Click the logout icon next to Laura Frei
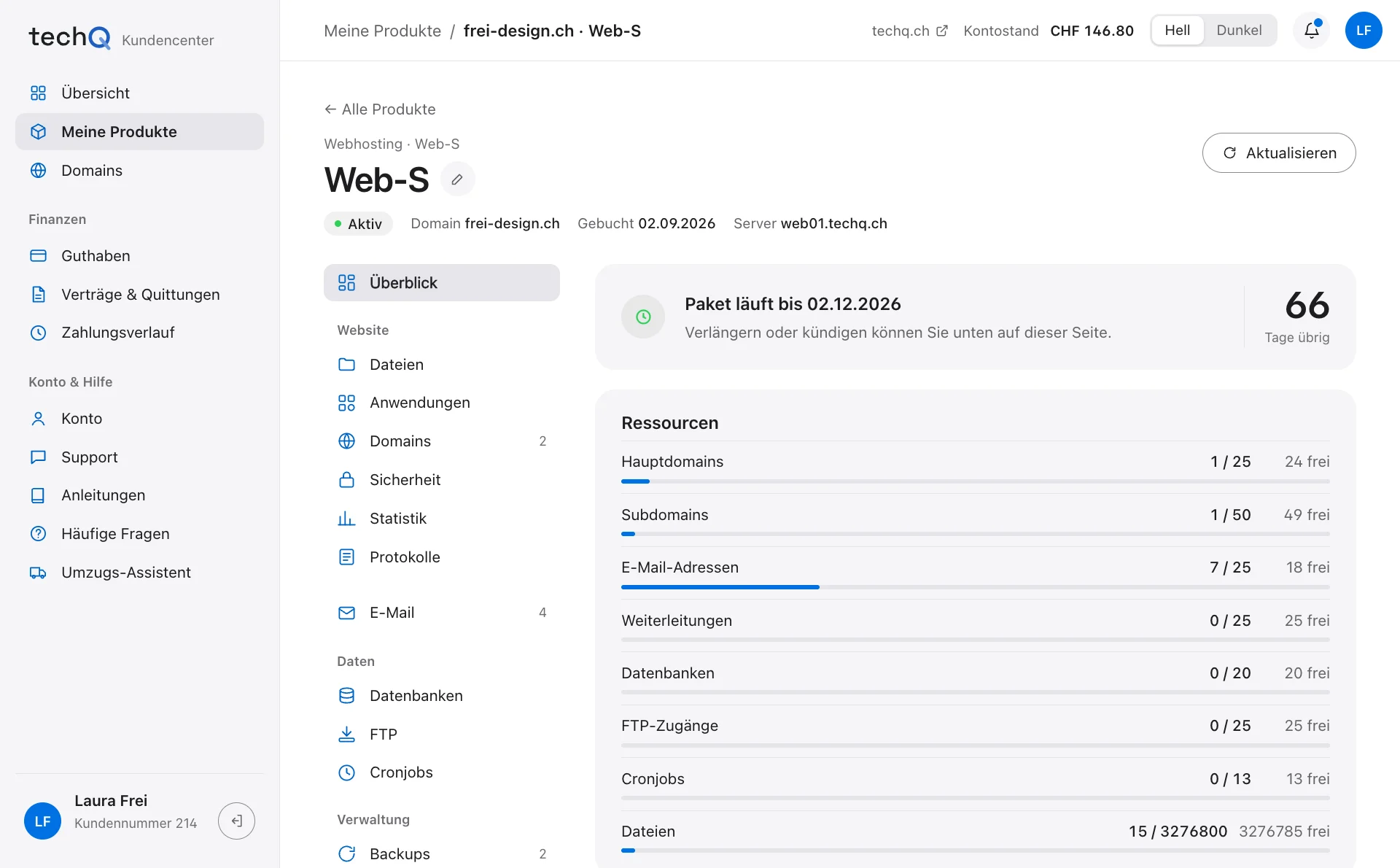The width and height of the screenshot is (1400, 868). click(x=236, y=821)
